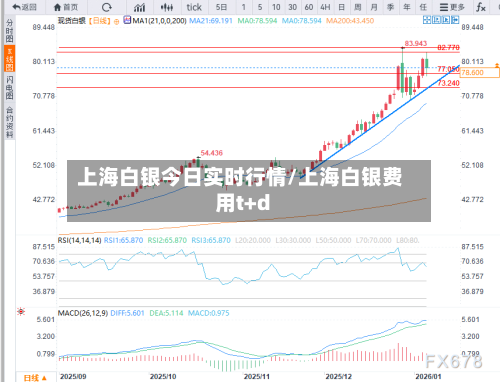500x382 pixels.
Task: Click the MACD(26,12,9) indicator label
Action: pos(83,313)
